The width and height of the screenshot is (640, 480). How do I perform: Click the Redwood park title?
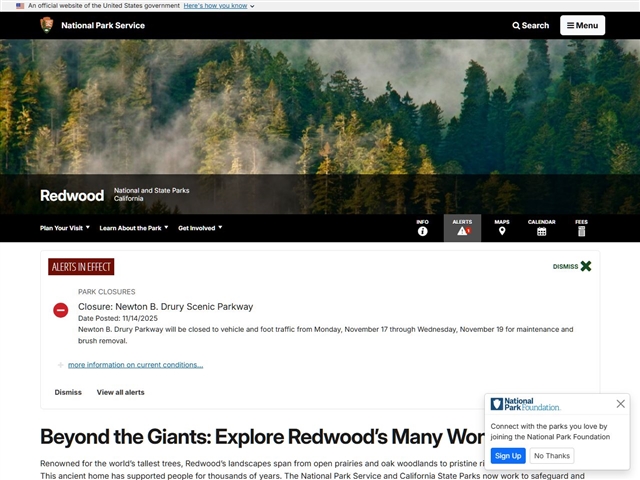(x=72, y=195)
